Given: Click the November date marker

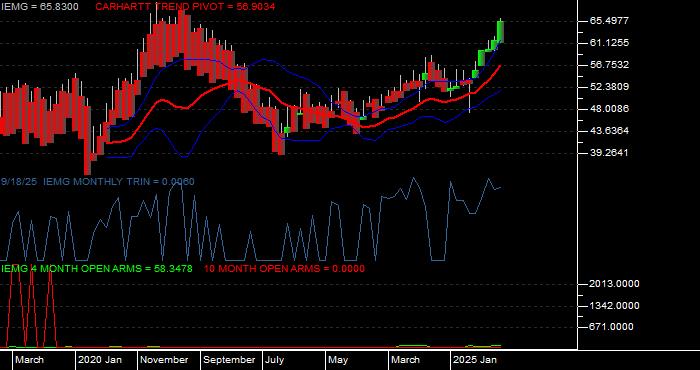Looking at the screenshot, I should pyautogui.click(x=164, y=360).
